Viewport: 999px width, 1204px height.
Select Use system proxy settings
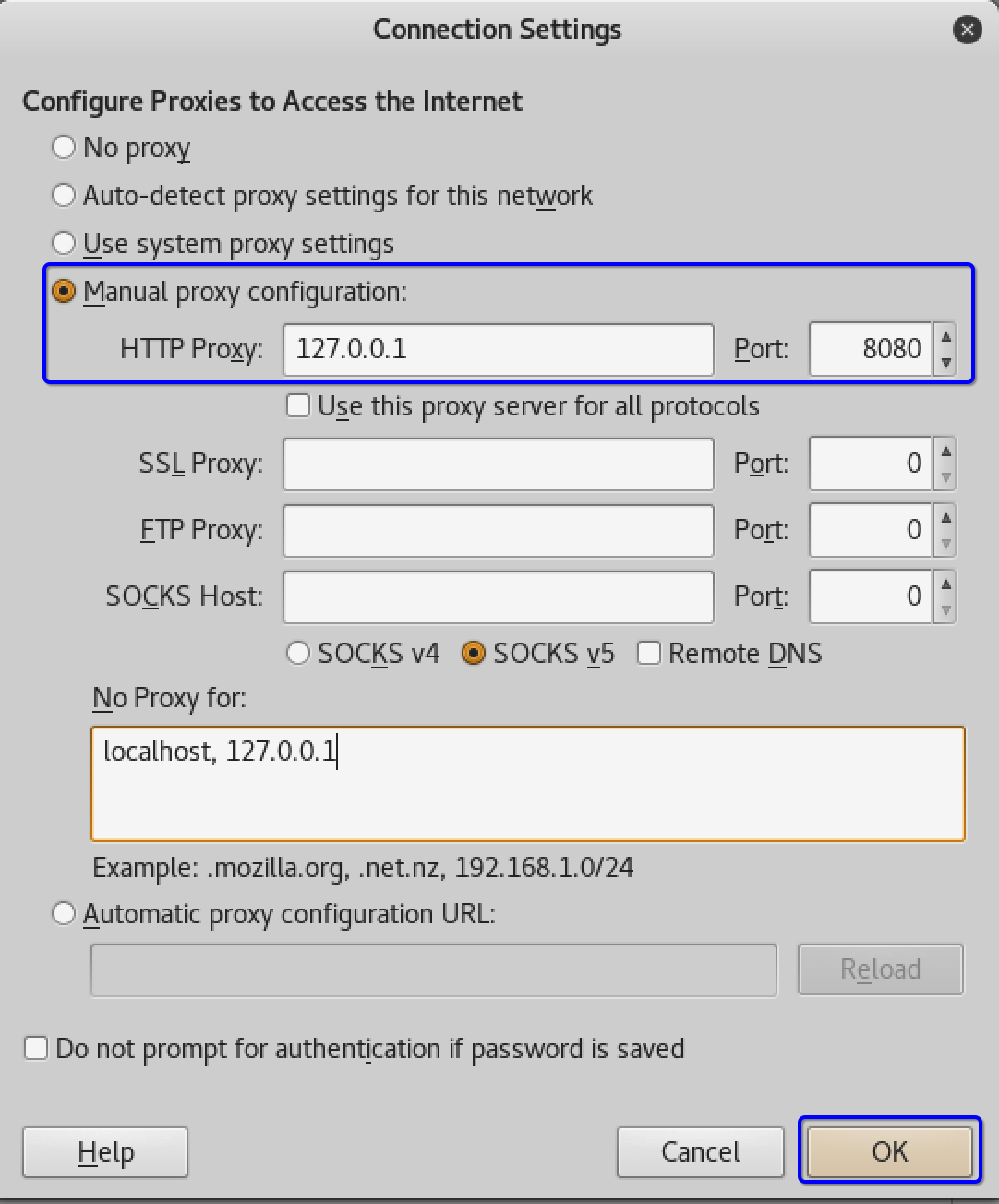click(x=64, y=243)
